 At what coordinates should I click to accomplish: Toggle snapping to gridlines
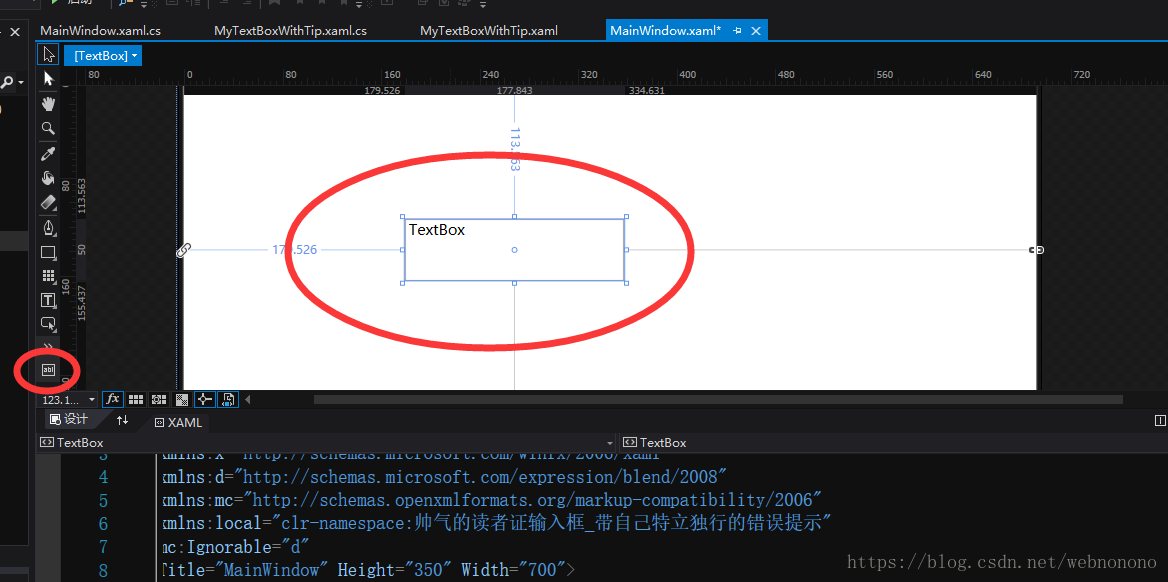(x=159, y=399)
